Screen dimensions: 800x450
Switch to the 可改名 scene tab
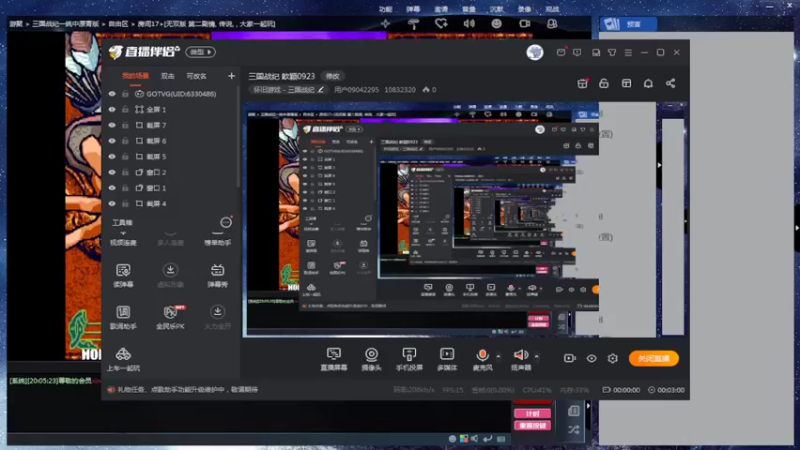196,76
